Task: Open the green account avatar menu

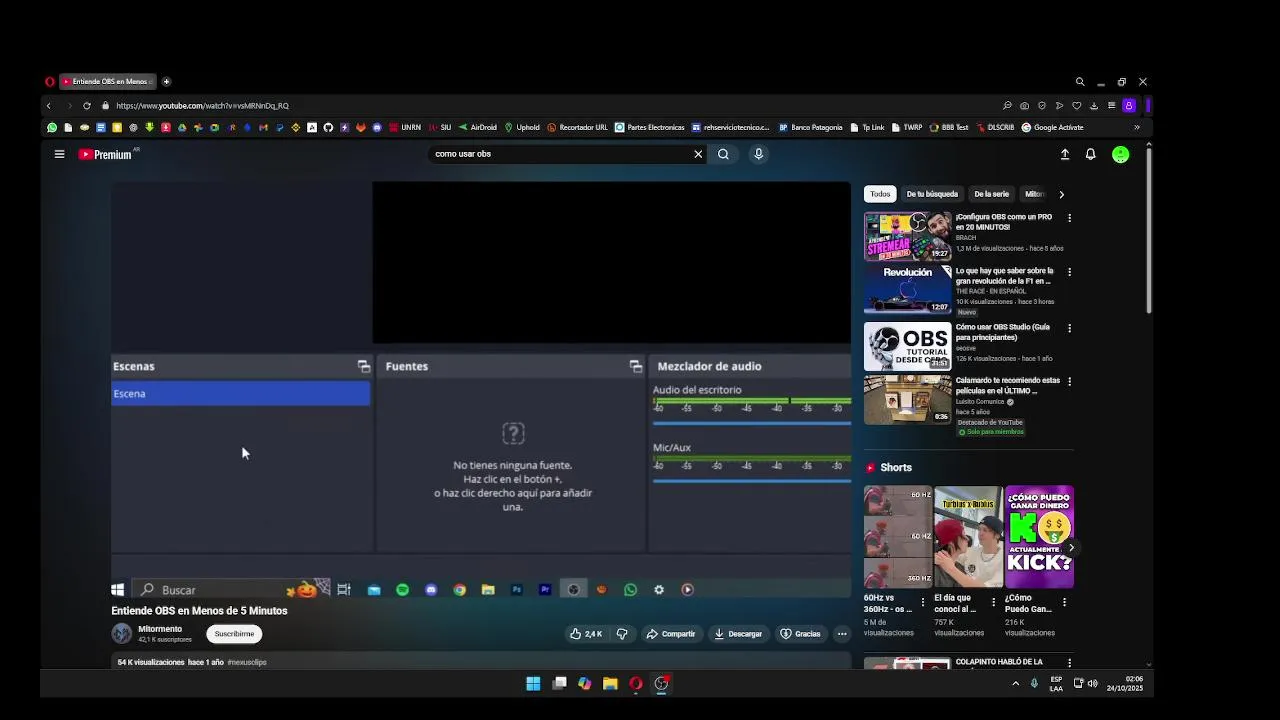Action: [x=1121, y=154]
